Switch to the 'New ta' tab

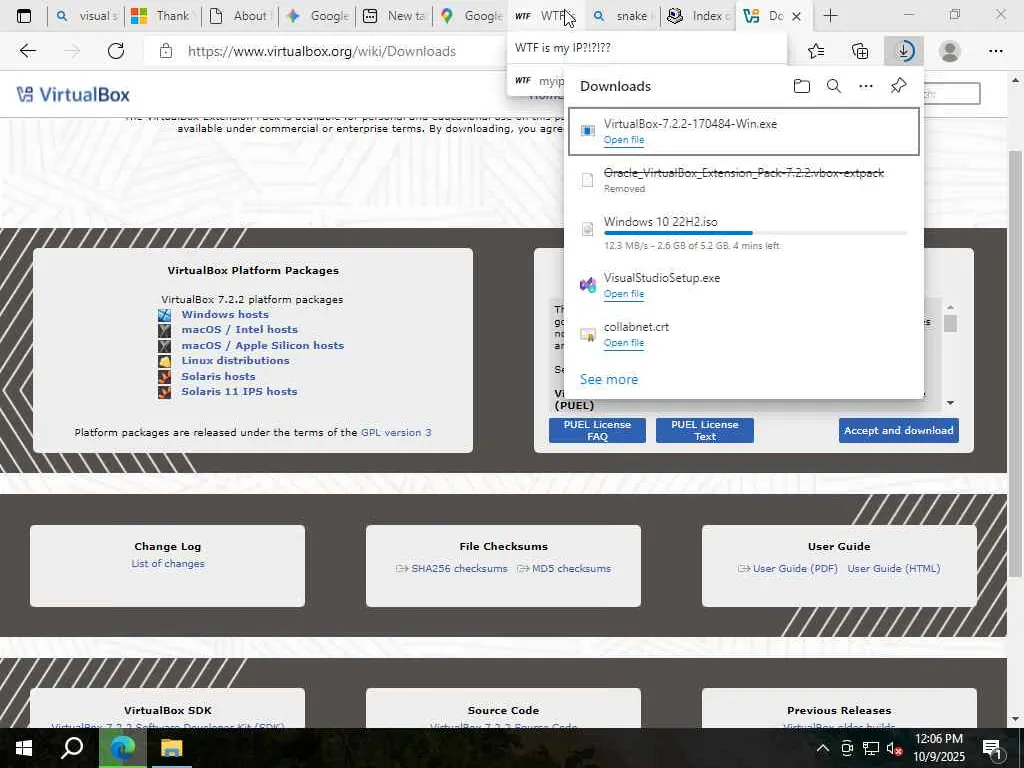tap(394, 16)
